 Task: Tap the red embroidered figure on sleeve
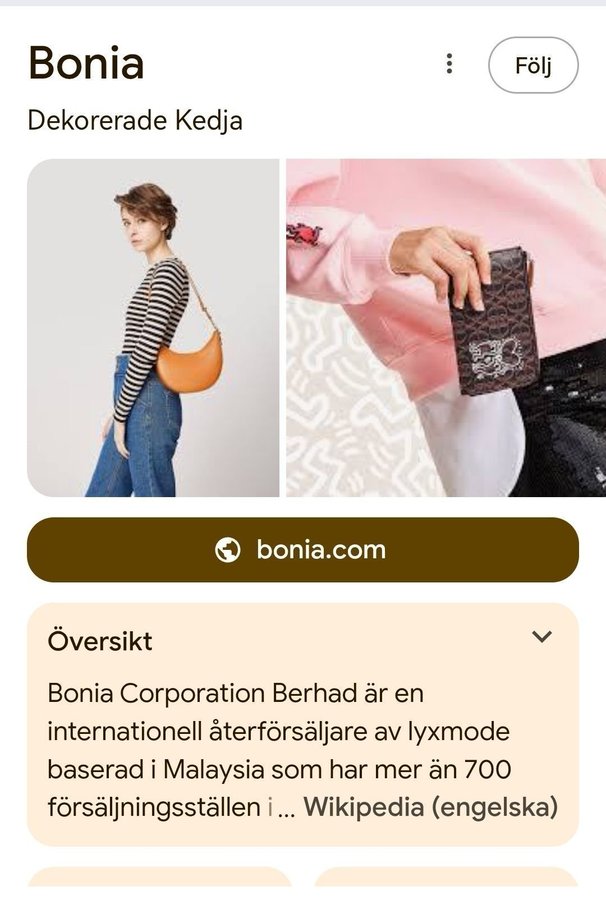pyautogui.click(x=304, y=234)
